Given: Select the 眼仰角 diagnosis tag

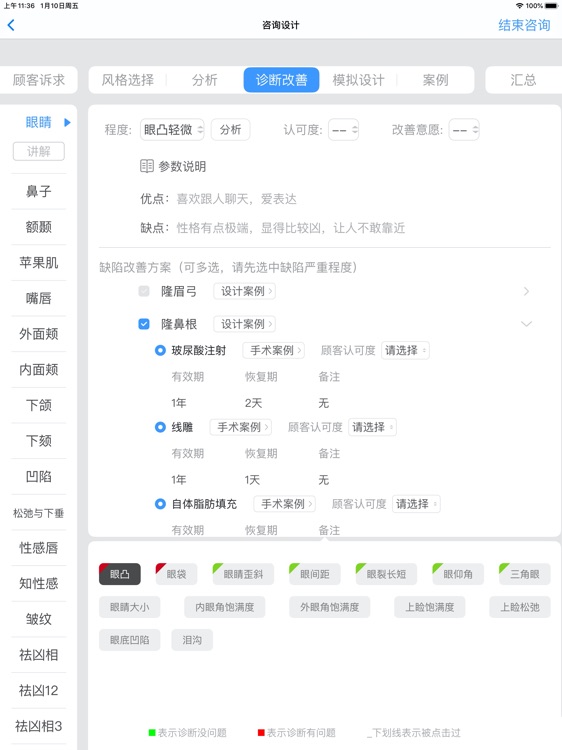Looking at the screenshot, I should (x=458, y=574).
